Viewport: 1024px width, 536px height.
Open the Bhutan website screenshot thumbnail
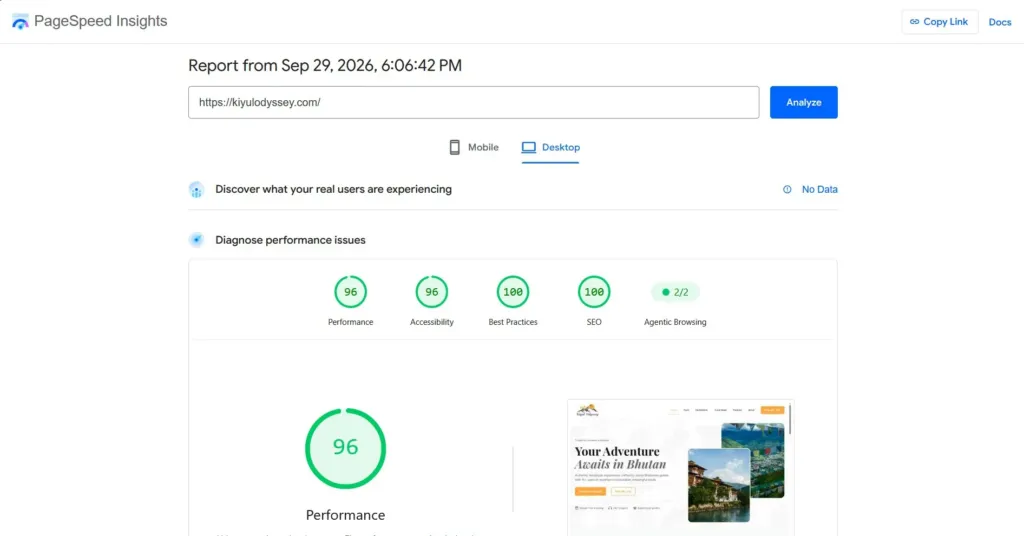point(680,467)
